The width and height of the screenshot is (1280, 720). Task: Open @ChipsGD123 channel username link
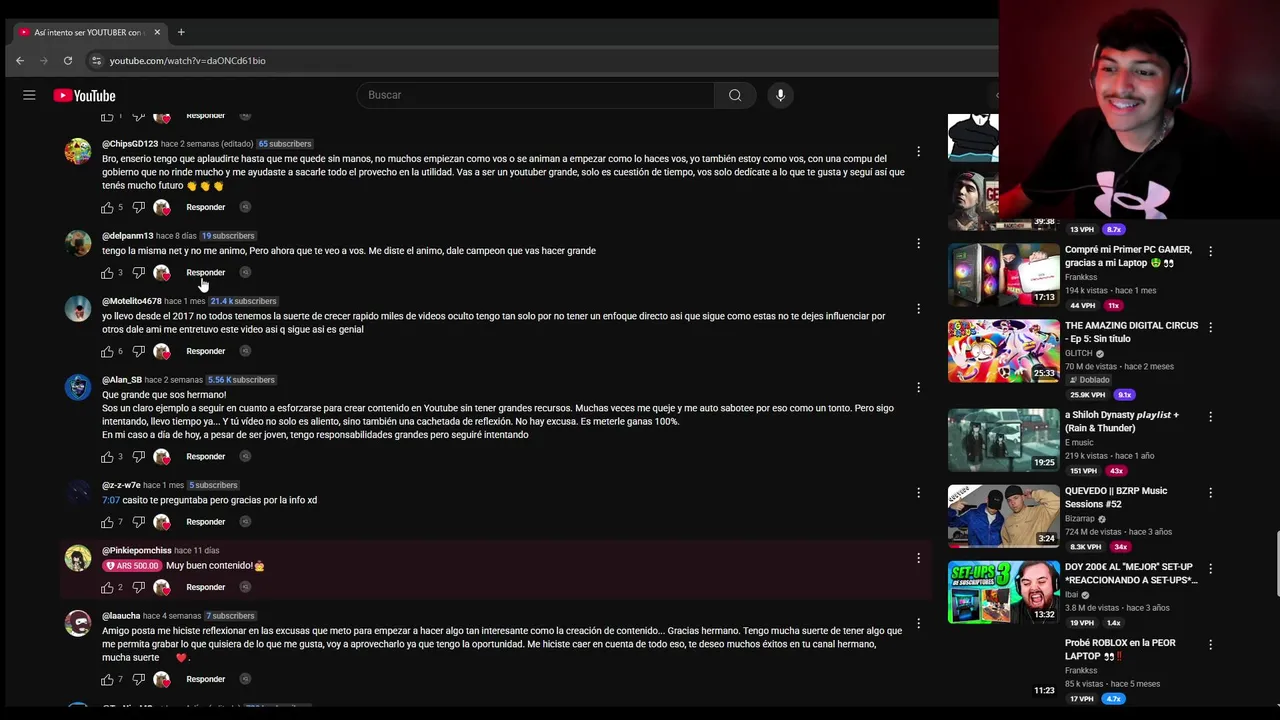click(130, 144)
